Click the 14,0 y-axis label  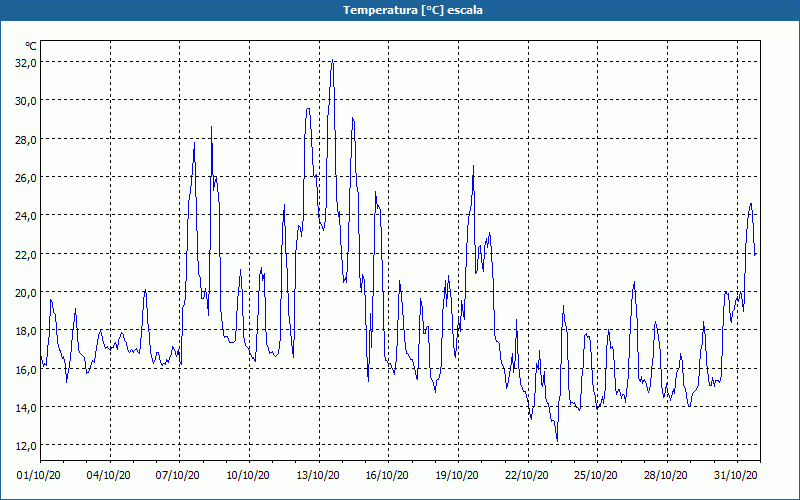(x=25, y=407)
